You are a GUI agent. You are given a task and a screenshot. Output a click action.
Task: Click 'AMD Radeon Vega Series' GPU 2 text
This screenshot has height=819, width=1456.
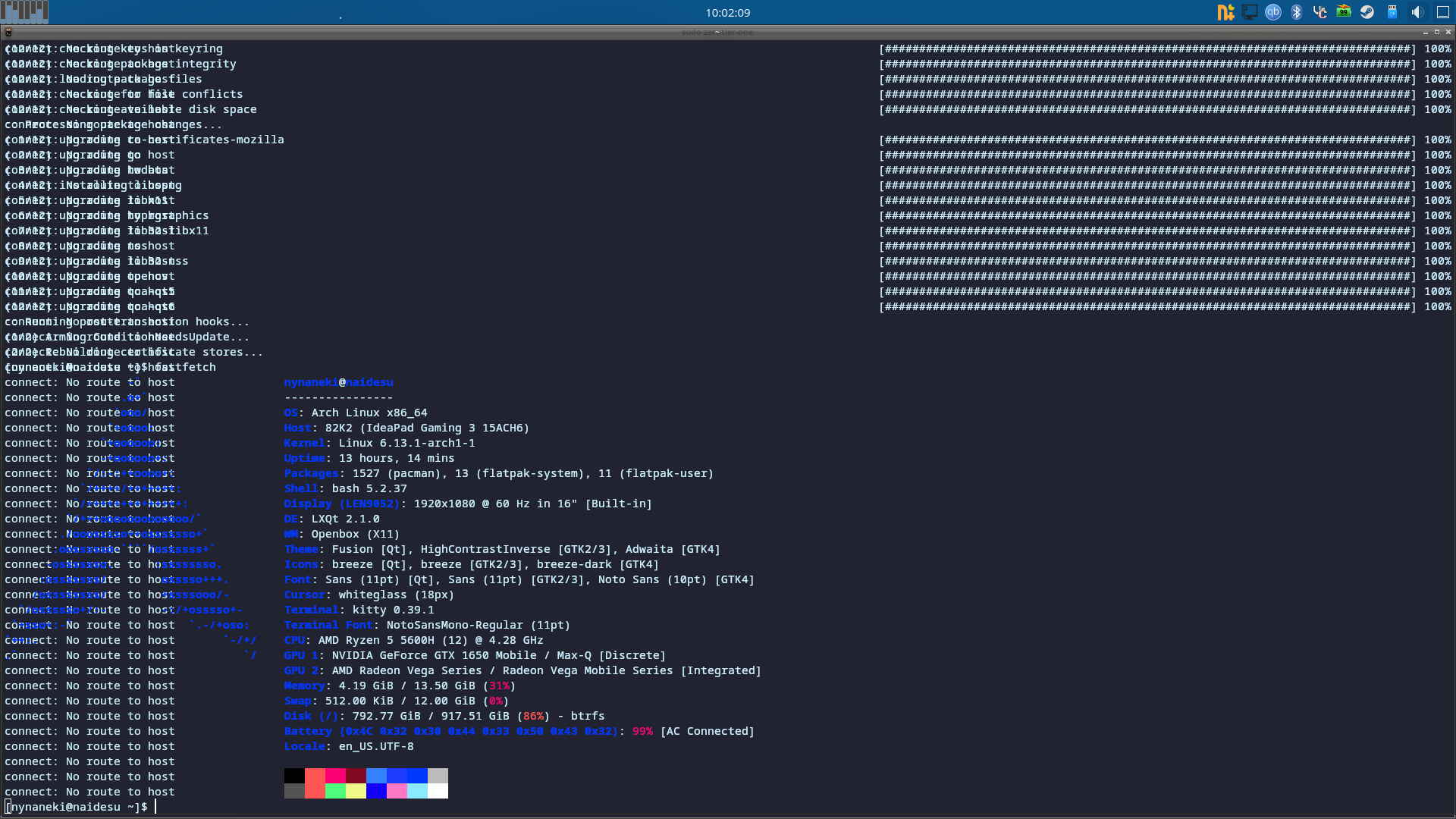pos(406,670)
